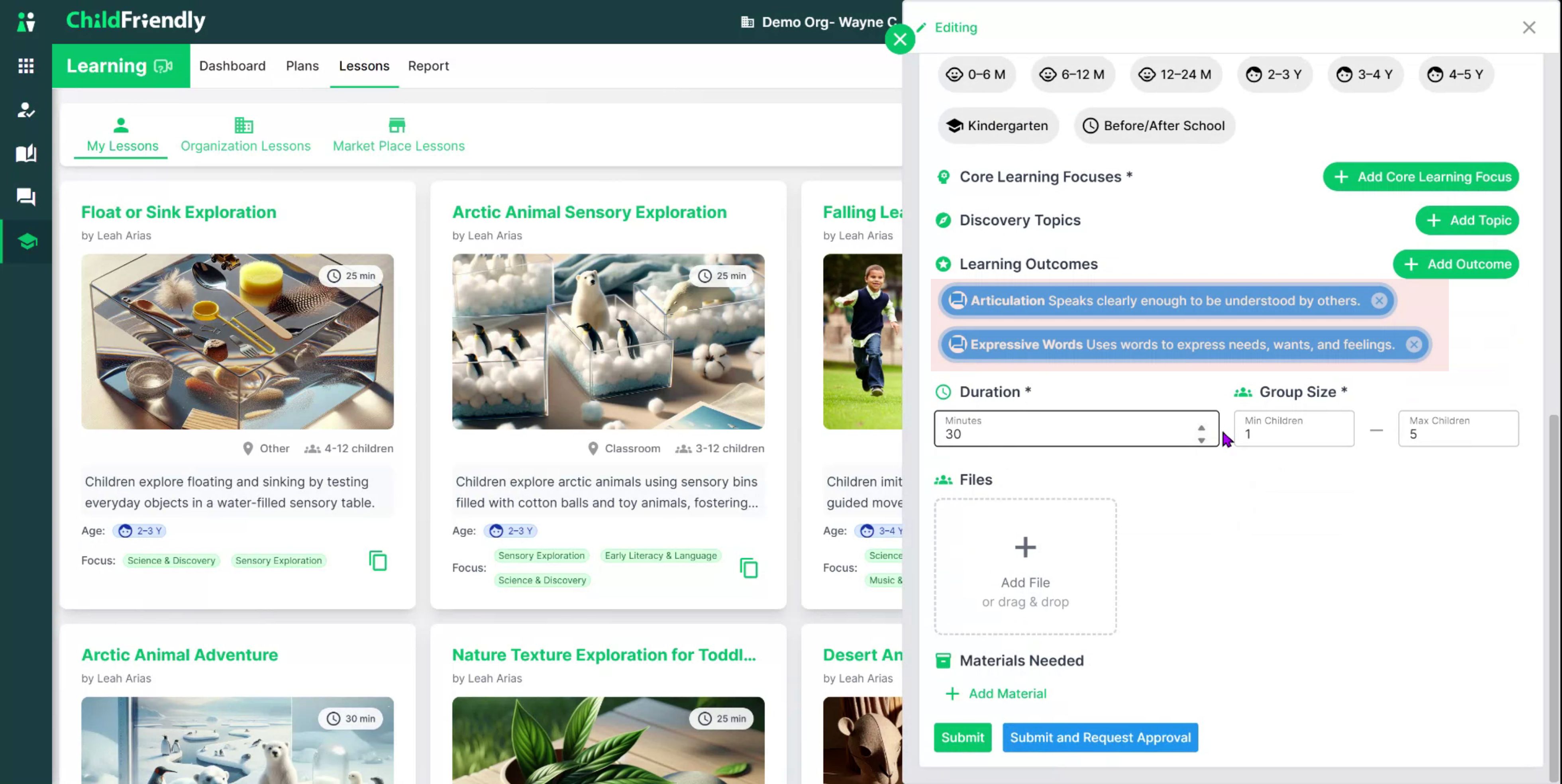Select the Market Place Lessons tab
1562x784 pixels.
coord(398,135)
